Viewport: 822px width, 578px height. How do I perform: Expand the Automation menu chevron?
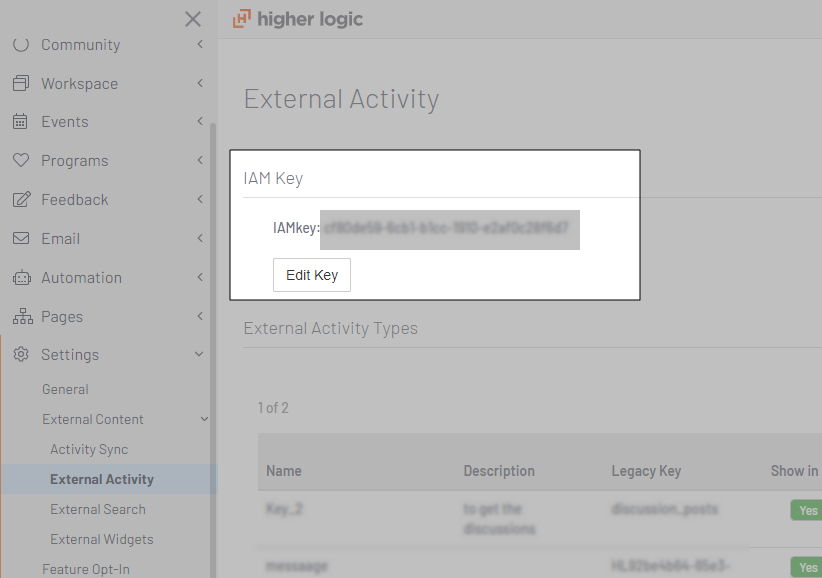tap(200, 278)
